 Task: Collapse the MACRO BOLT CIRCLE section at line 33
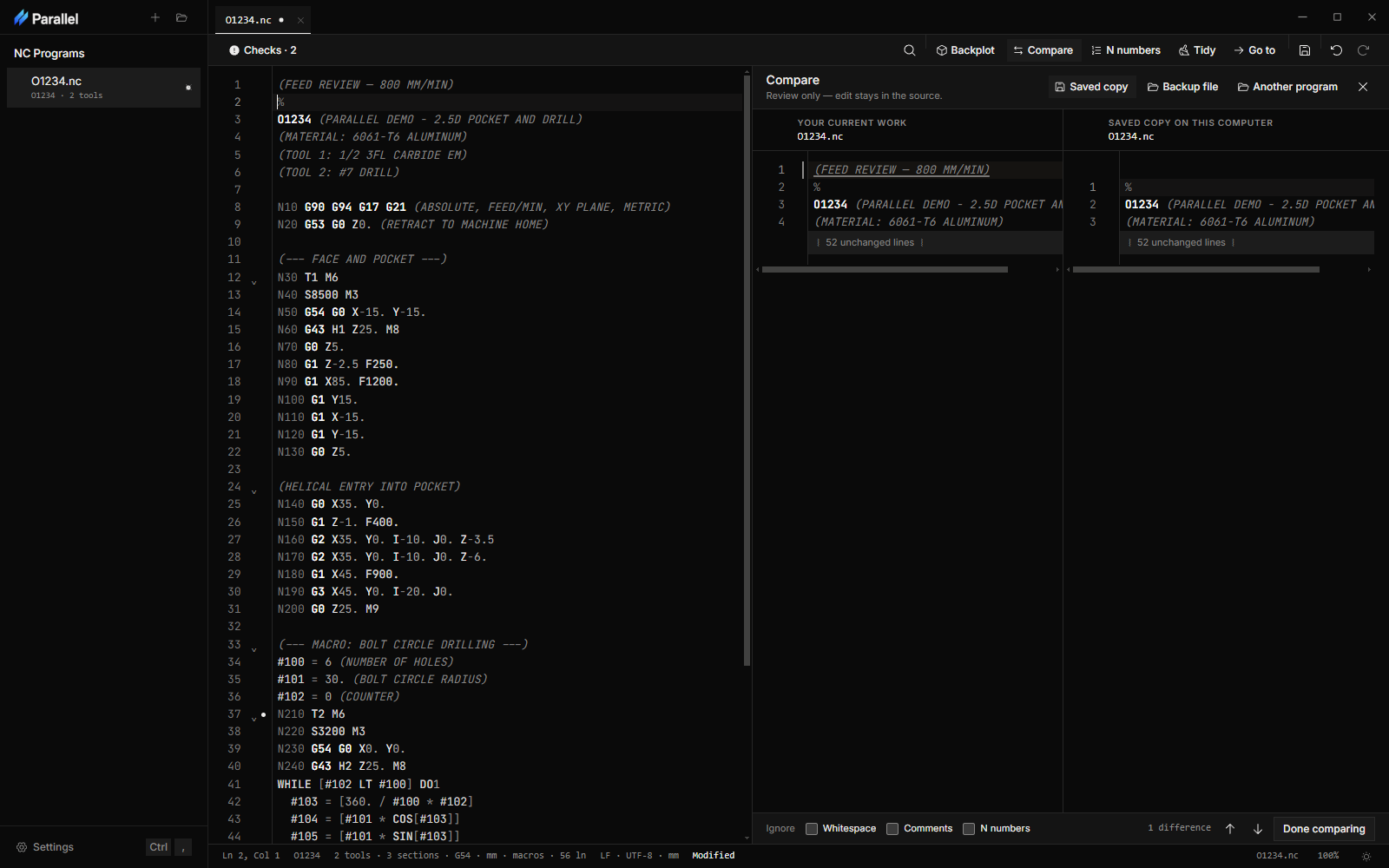point(254,649)
